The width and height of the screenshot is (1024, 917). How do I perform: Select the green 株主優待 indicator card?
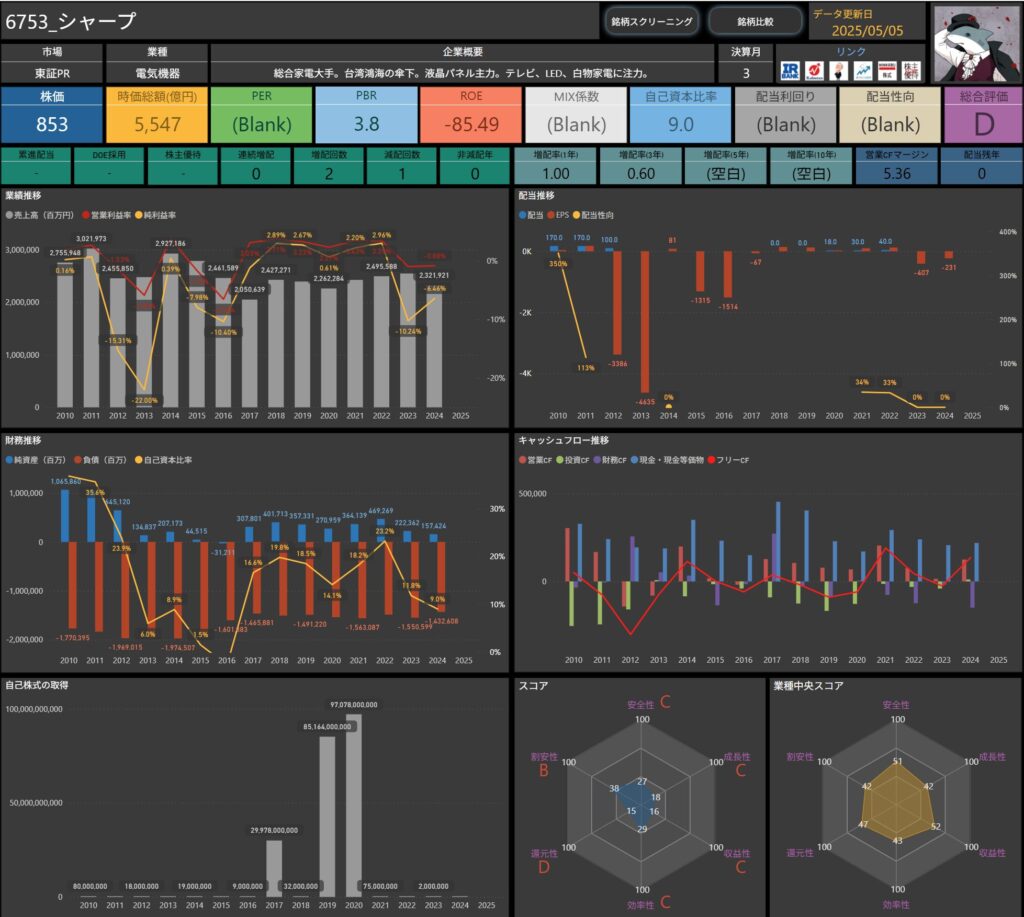pyautogui.click(x=182, y=166)
